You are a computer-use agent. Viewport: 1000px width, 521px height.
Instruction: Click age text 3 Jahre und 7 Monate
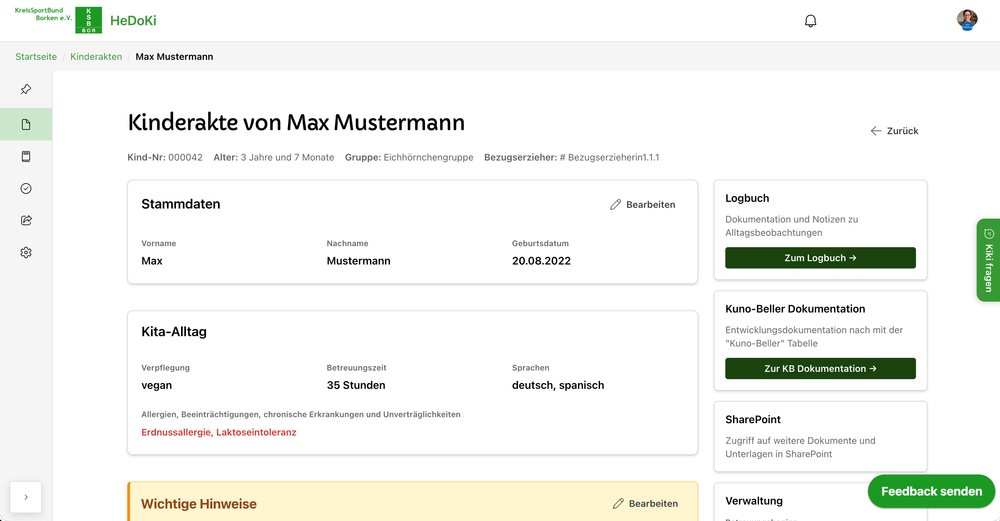[x=287, y=158]
